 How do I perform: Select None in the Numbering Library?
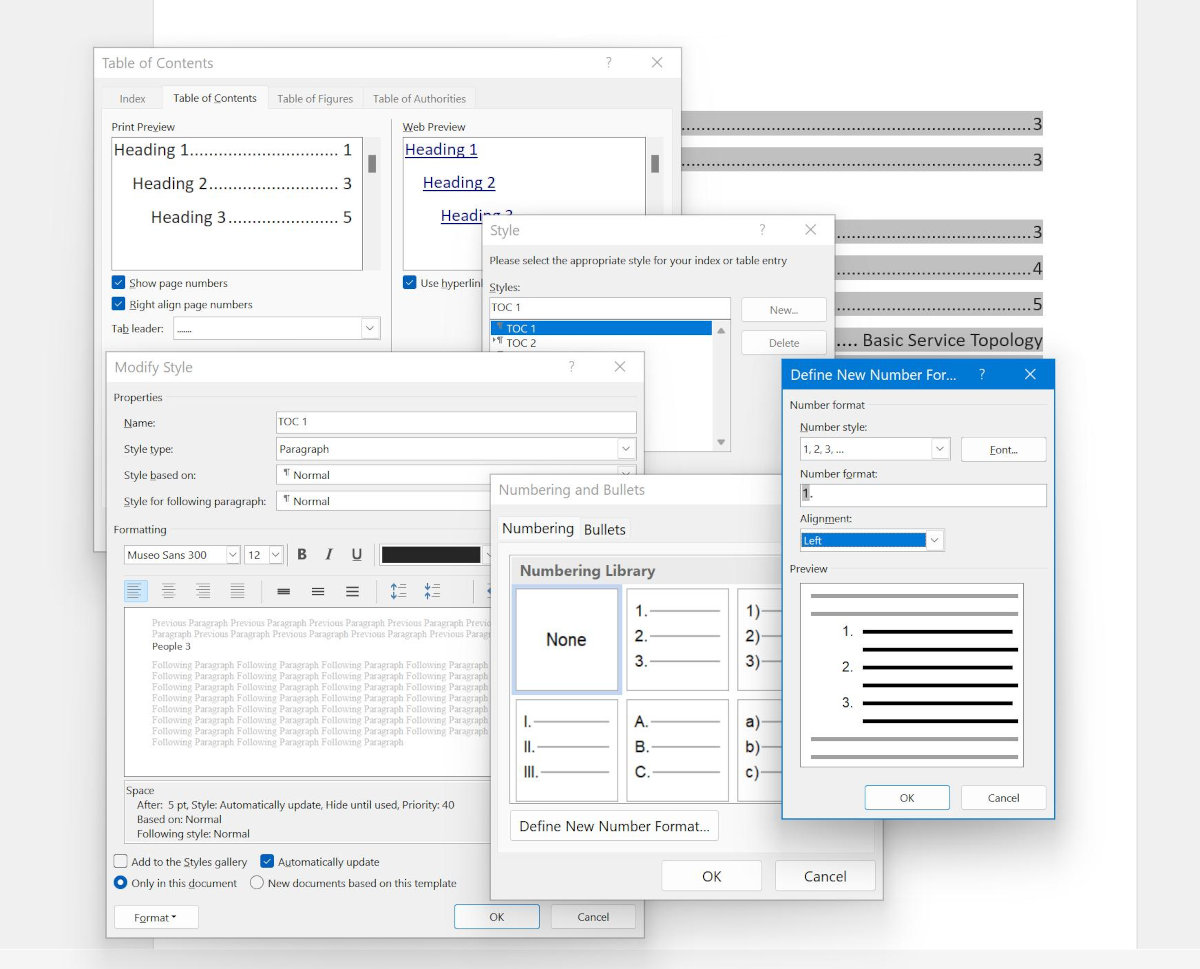(566, 639)
